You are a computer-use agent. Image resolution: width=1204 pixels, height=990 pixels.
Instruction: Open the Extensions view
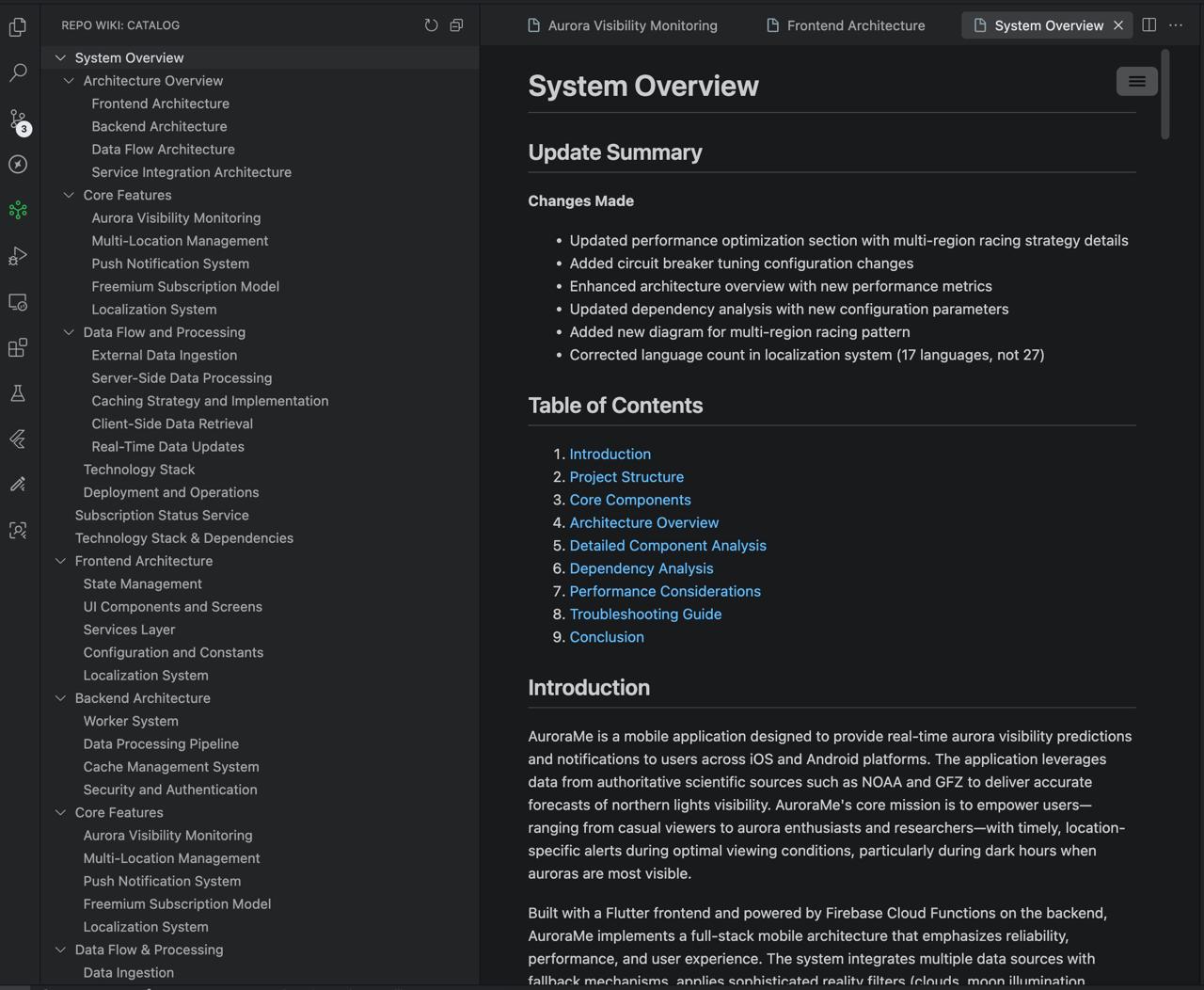click(18, 347)
